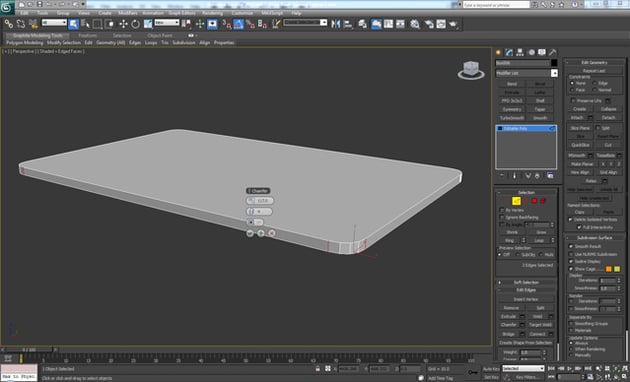Screen dimensions: 630x382
Task: Open the Modify command panel tab
Action: 509,52
